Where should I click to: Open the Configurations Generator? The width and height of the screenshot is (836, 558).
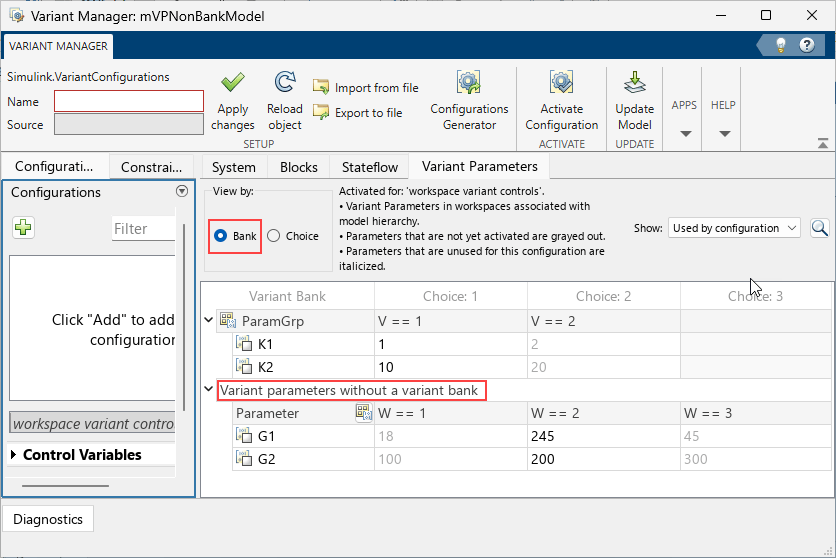click(469, 101)
